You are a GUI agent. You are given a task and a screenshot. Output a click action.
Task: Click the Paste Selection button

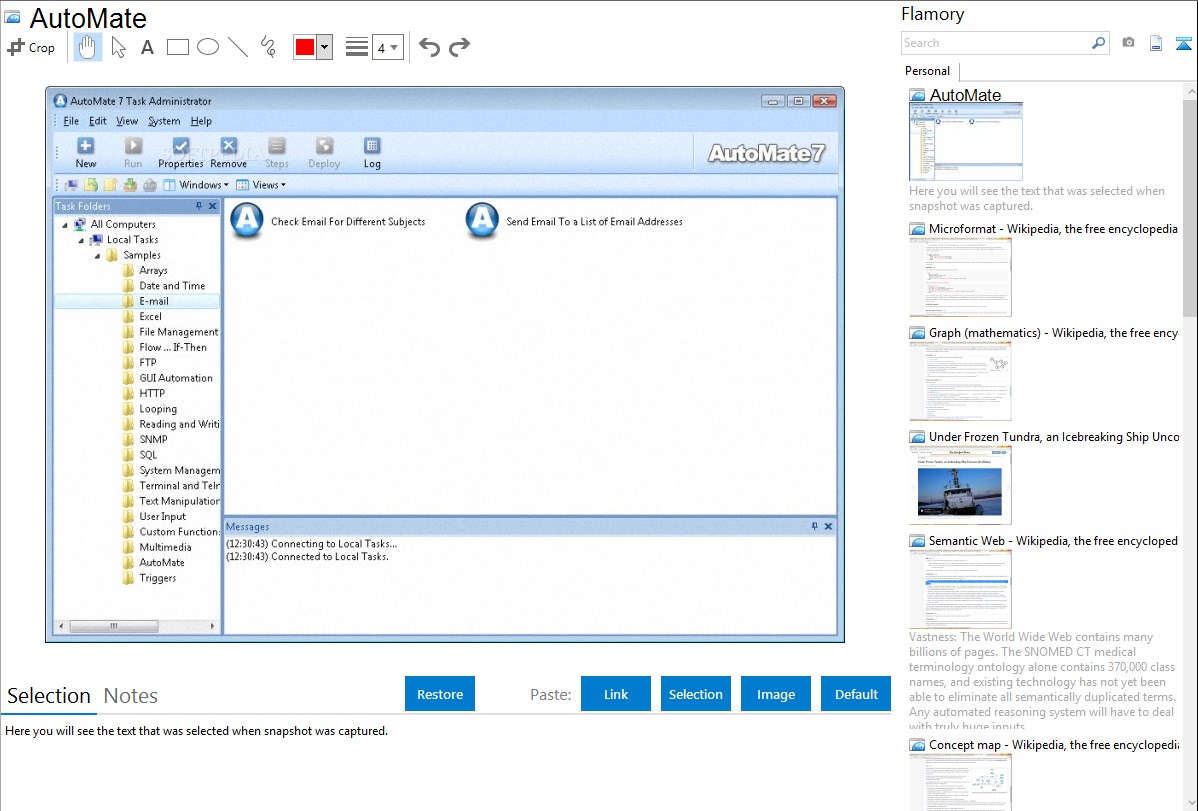695,694
